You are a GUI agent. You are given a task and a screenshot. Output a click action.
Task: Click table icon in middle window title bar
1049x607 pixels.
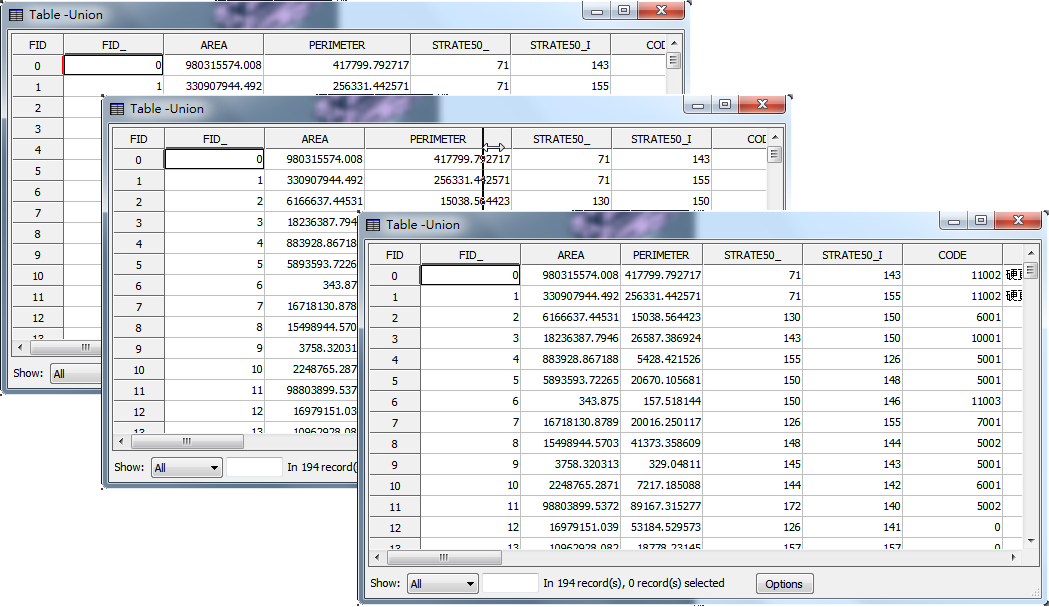(117, 109)
